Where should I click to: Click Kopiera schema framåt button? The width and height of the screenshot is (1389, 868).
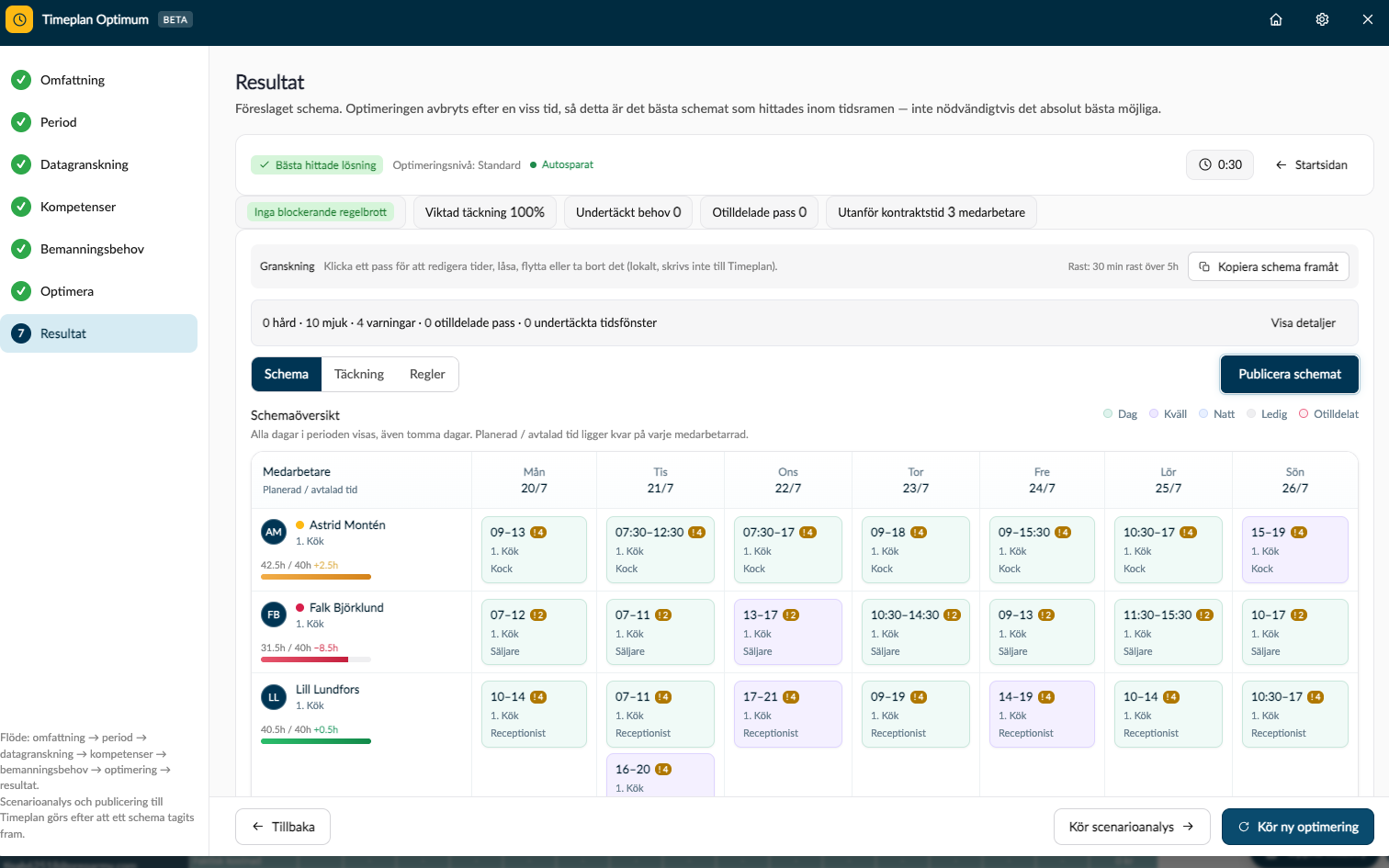pos(1269,266)
